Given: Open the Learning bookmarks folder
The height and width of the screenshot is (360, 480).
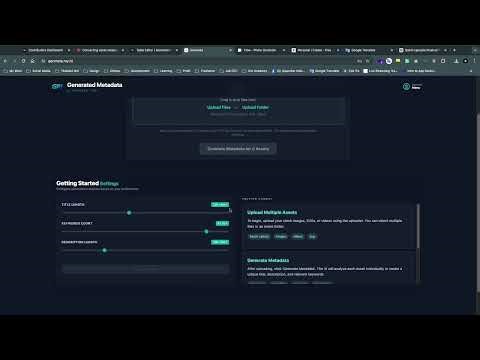Looking at the screenshot, I should 163,71.
